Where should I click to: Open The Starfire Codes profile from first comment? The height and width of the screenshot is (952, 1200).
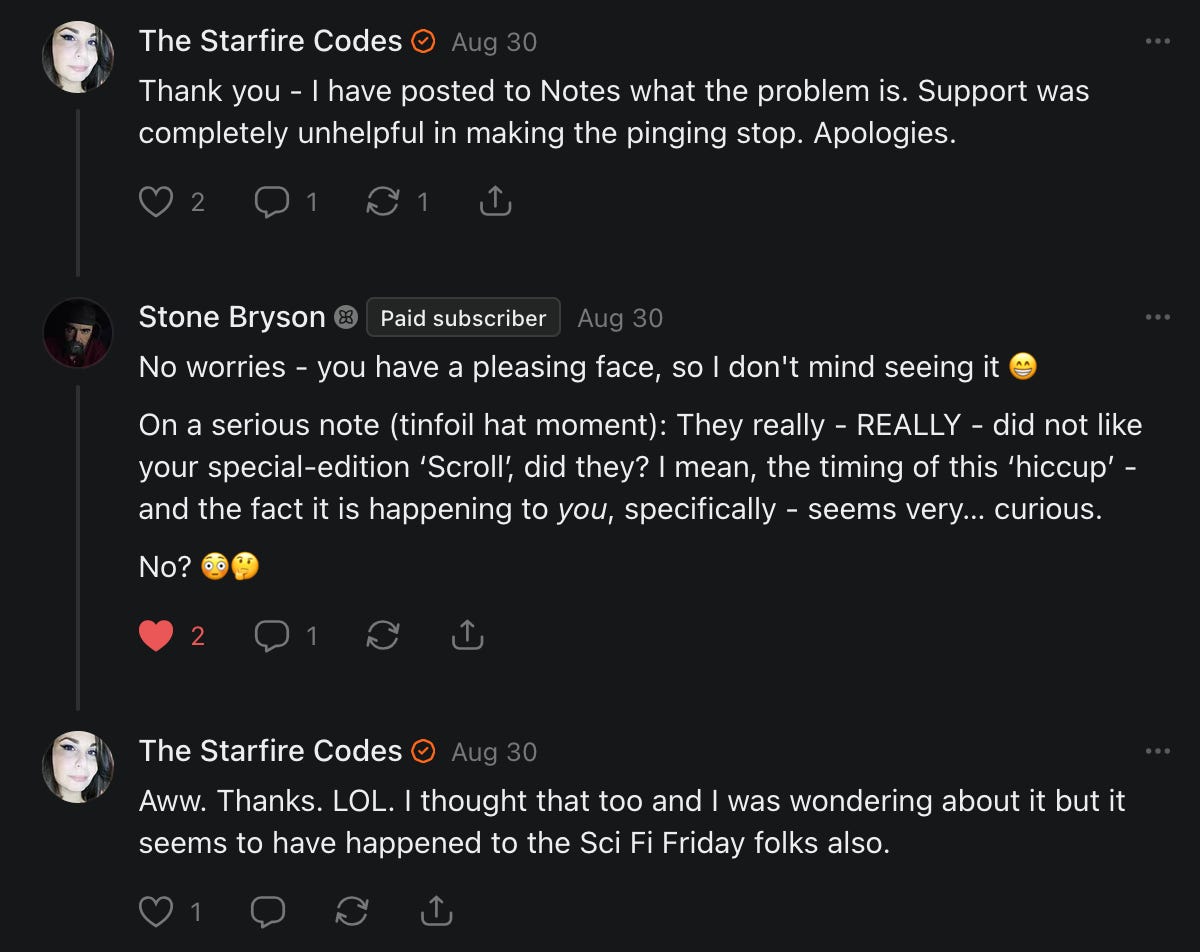(270, 42)
